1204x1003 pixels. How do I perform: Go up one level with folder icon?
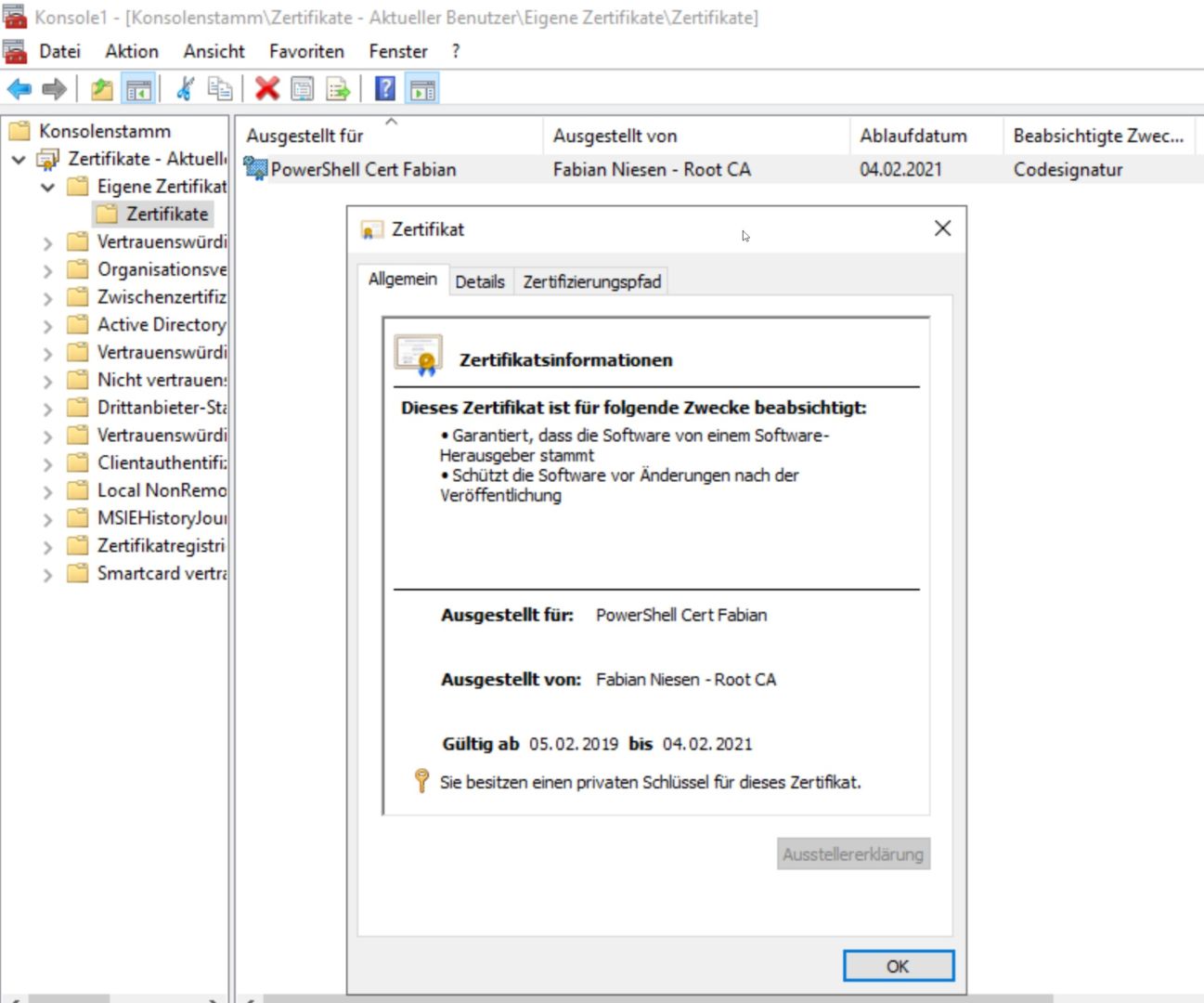pyautogui.click(x=102, y=89)
